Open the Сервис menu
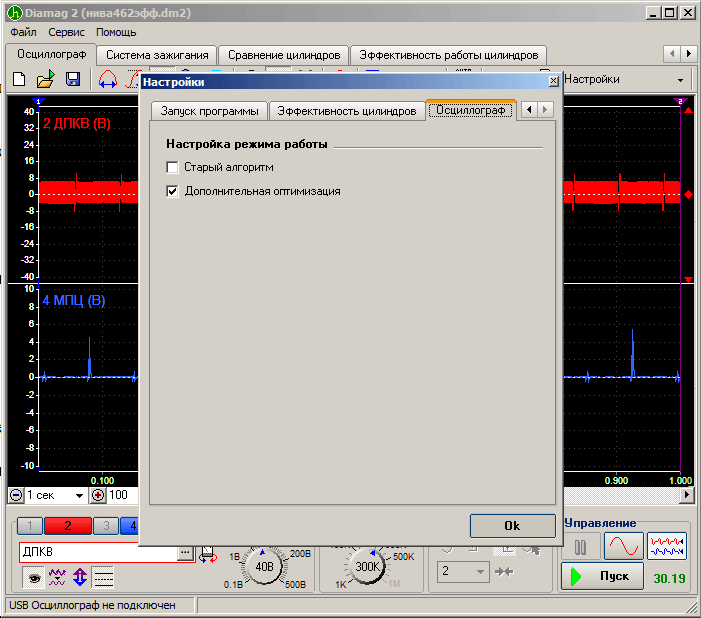 pyautogui.click(x=66, y=32)
